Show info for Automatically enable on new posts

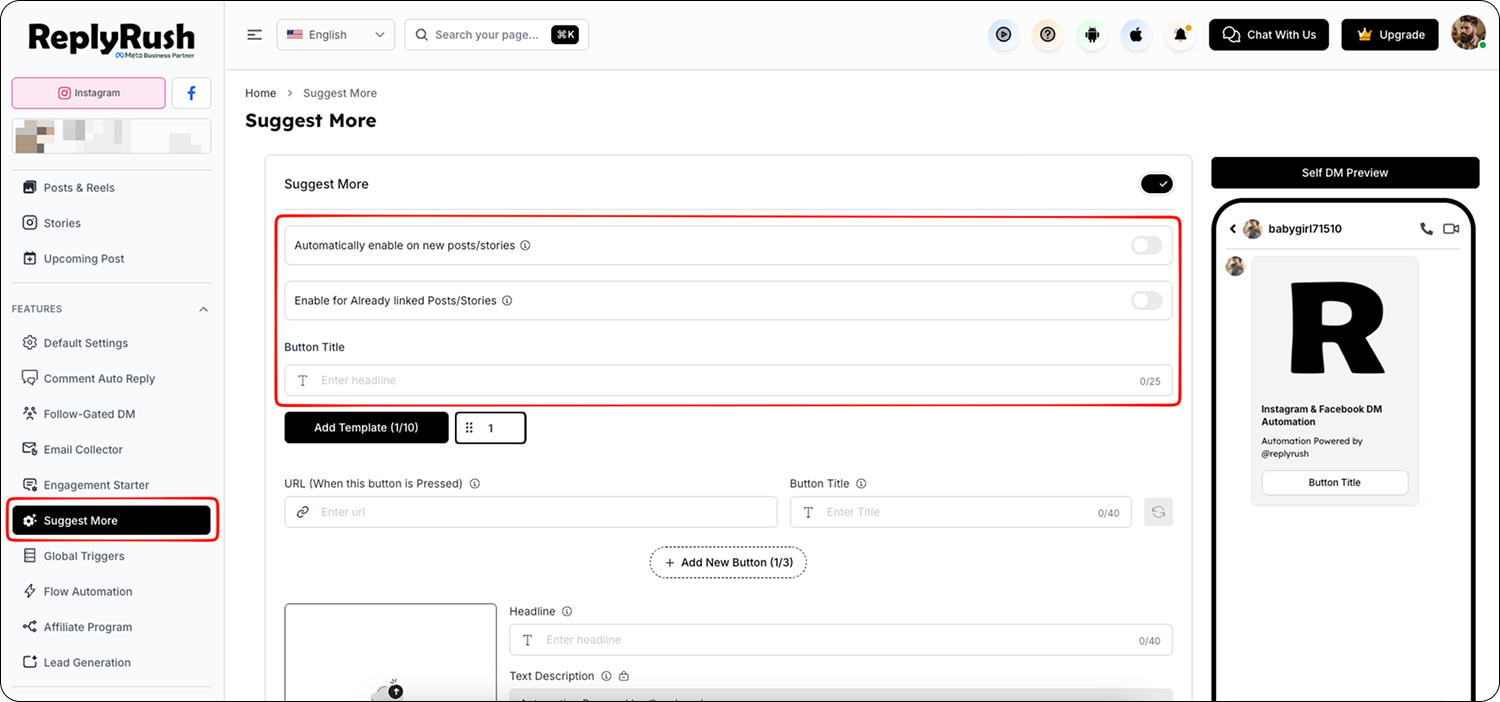point(526,245)
